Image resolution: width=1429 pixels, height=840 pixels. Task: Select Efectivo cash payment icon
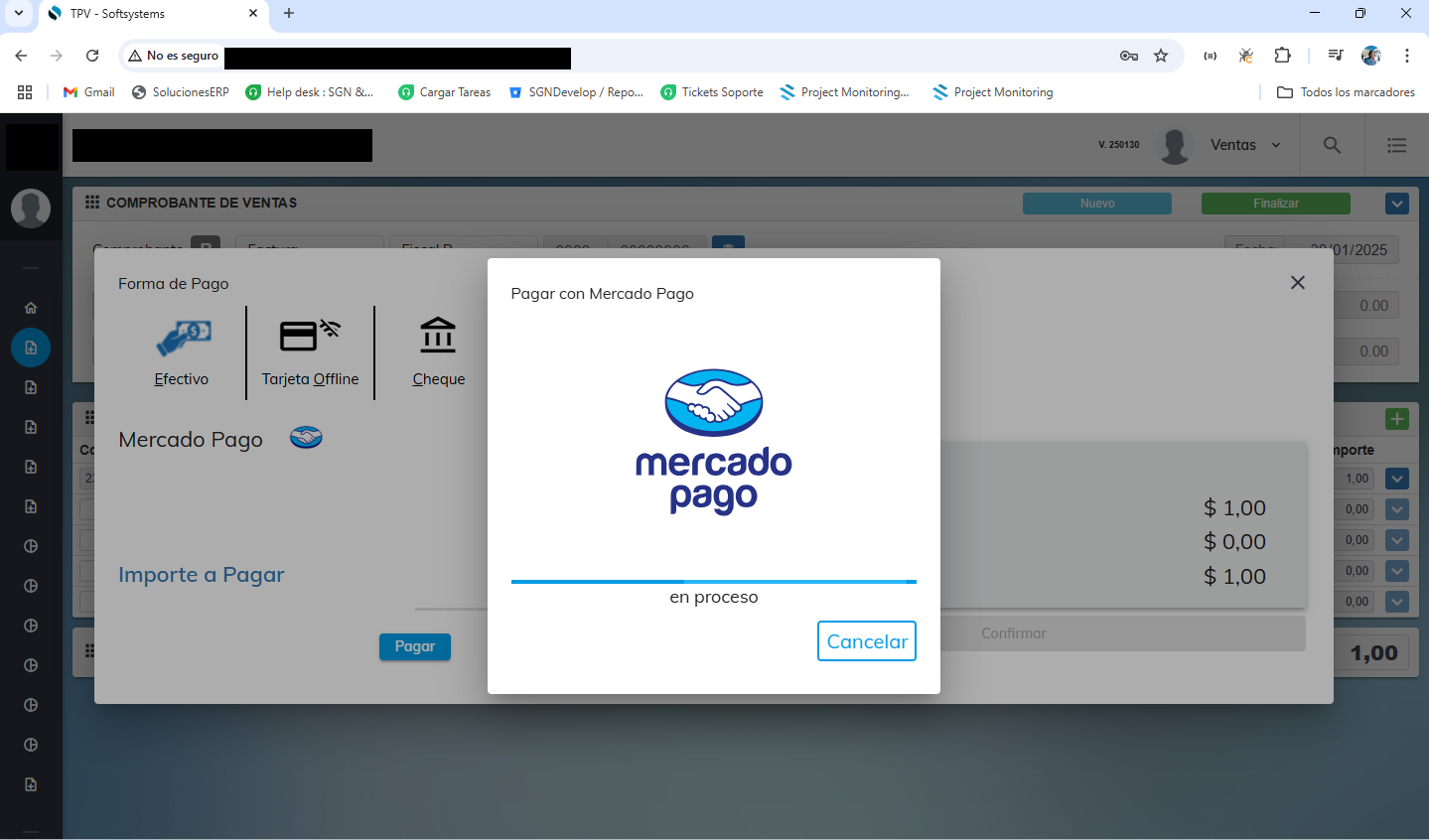point(183,340)
